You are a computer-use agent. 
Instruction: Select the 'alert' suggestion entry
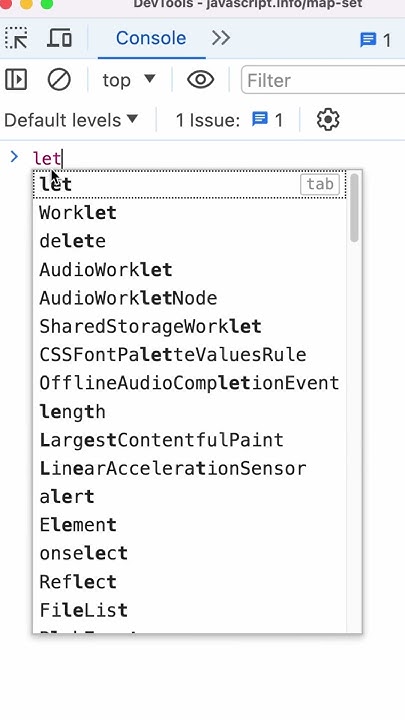click(x=189, y=497)
